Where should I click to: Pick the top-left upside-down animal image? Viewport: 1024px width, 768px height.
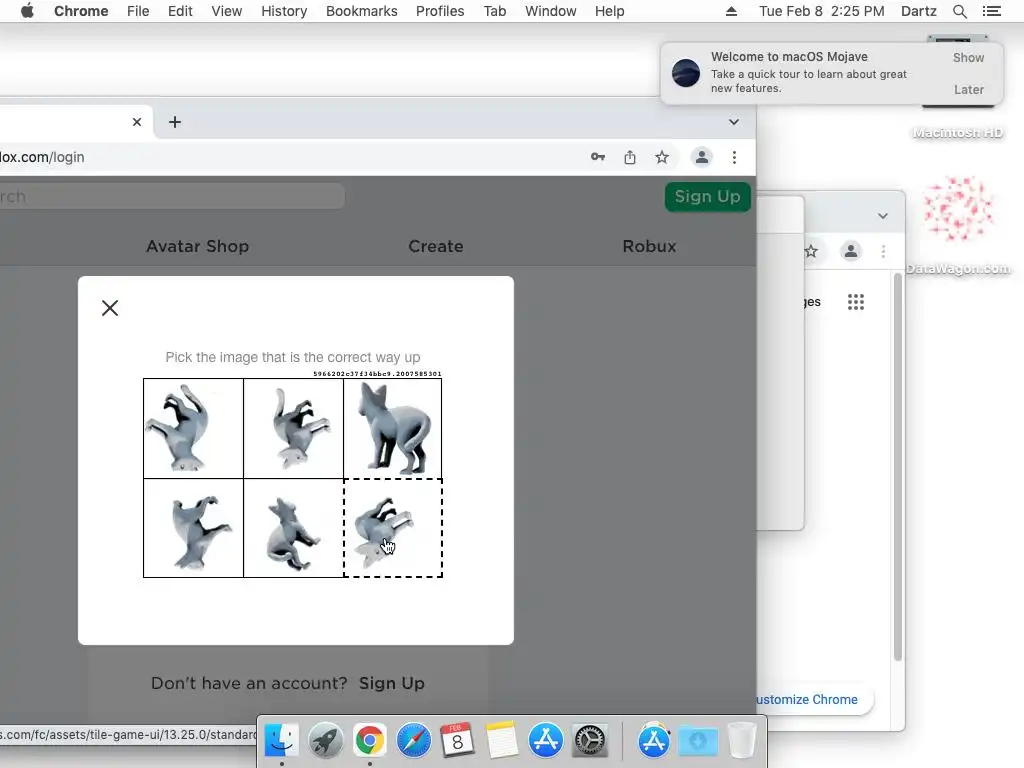tap(193, 428)
